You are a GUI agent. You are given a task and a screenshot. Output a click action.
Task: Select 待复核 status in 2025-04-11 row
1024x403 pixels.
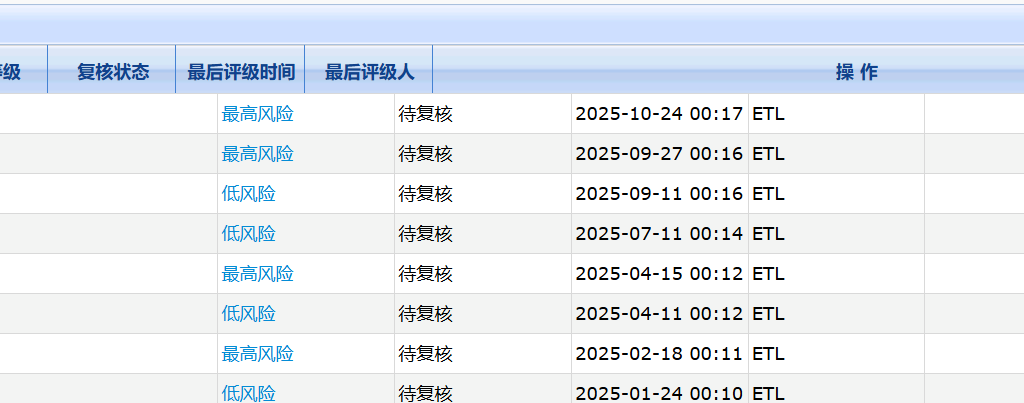coord(425,314)
